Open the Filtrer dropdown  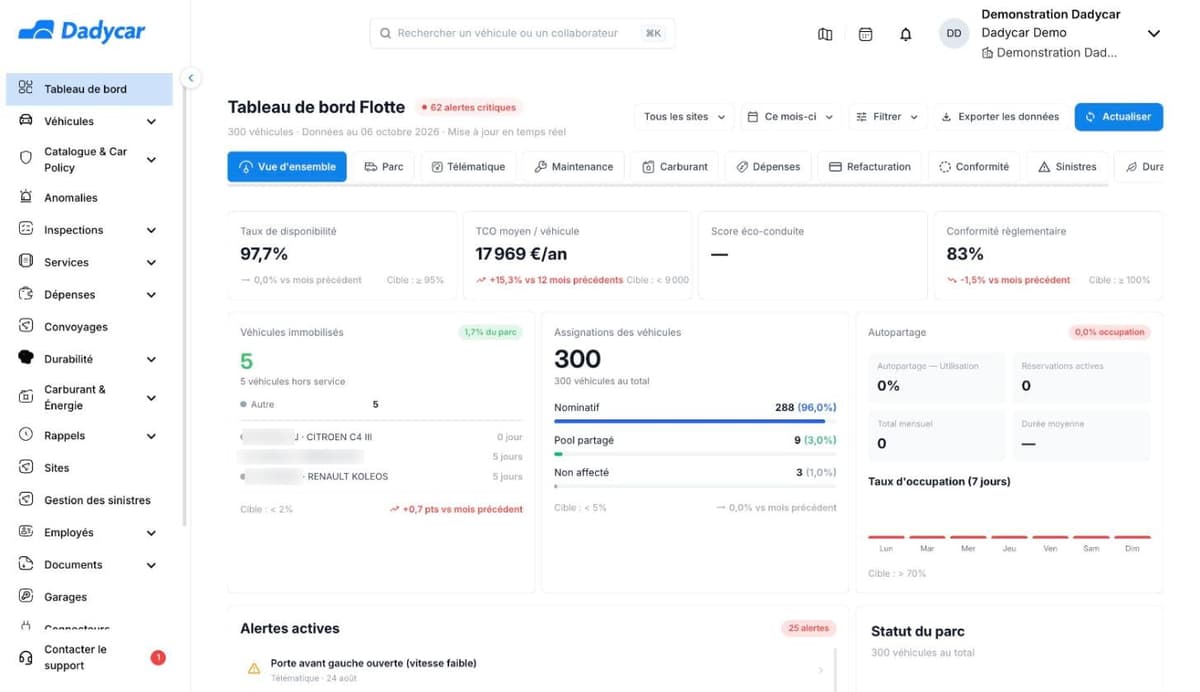pos(887,117)
